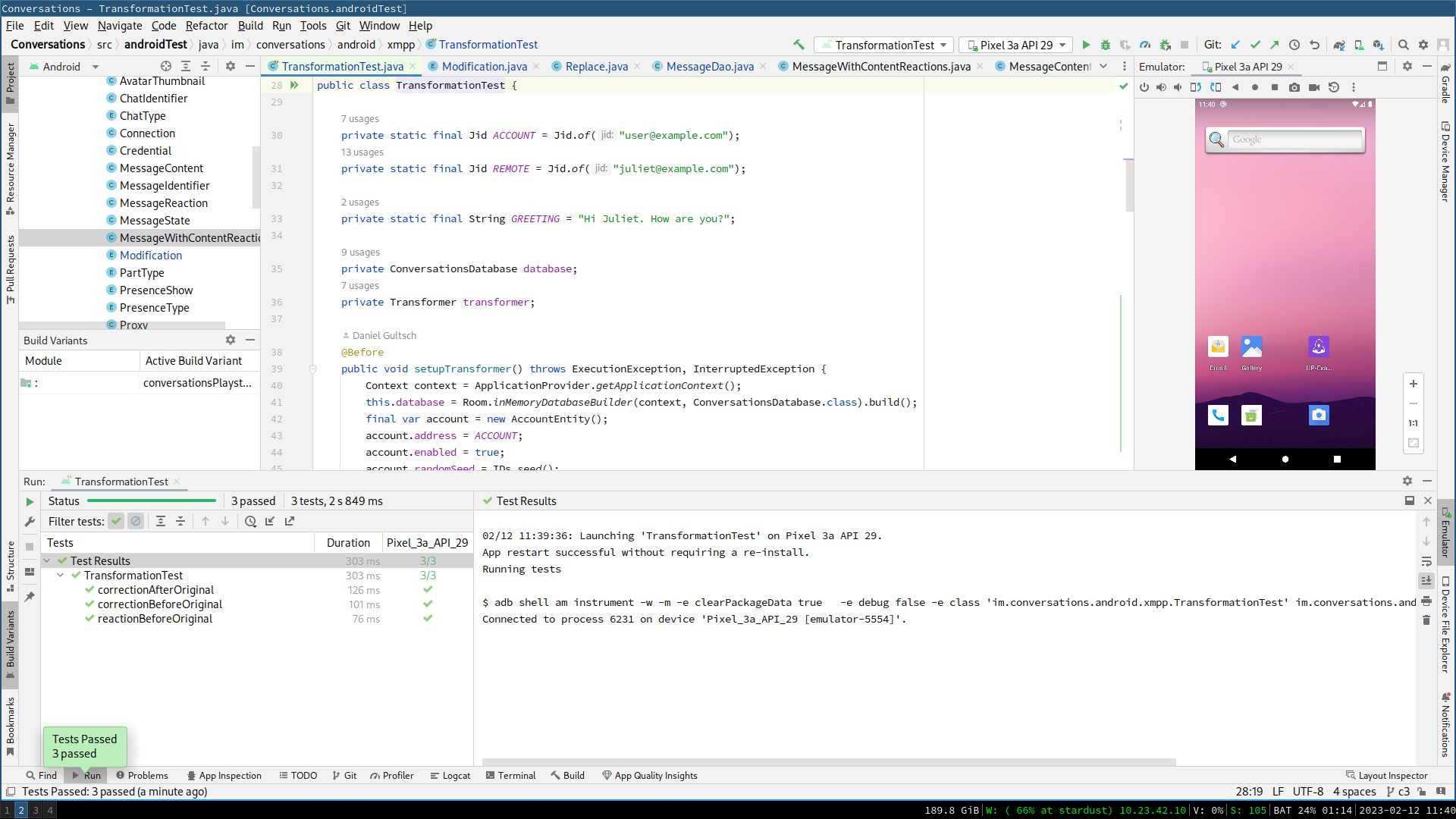Click the emulator rotate left icon
The width and height of the screenshot is (1456, 819).
1196,87
